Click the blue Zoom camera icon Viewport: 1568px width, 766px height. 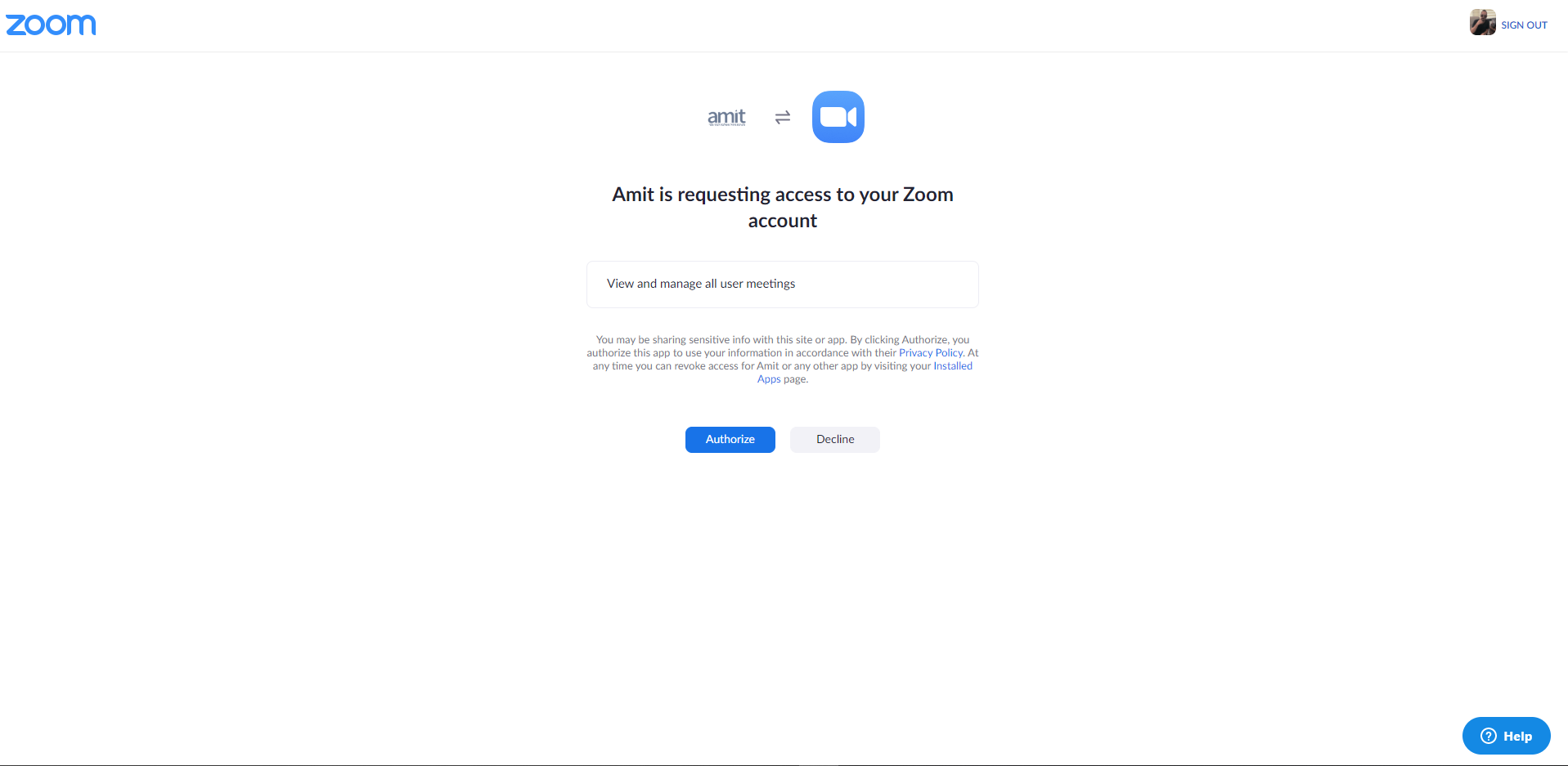click(x=838, y=117)
